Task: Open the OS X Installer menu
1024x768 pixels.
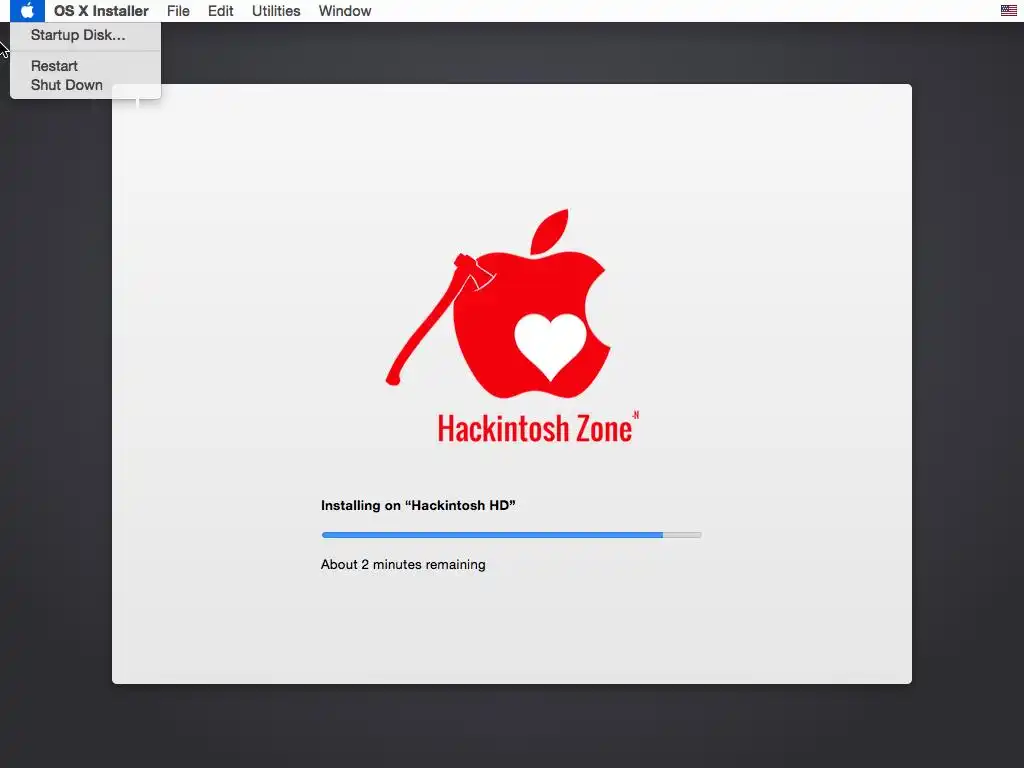Action: coord(101,11)
